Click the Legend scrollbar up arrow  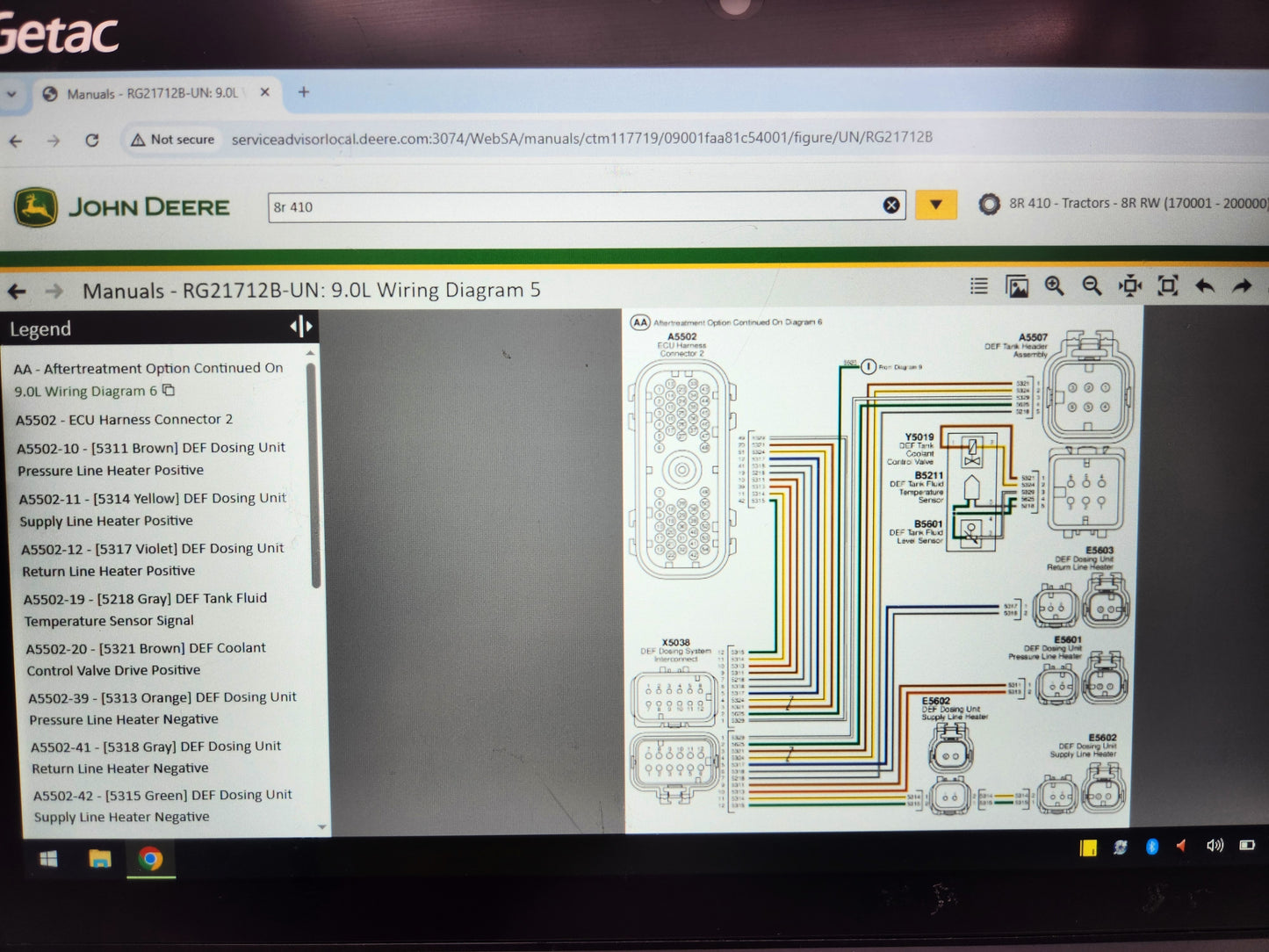coord(309,352)
